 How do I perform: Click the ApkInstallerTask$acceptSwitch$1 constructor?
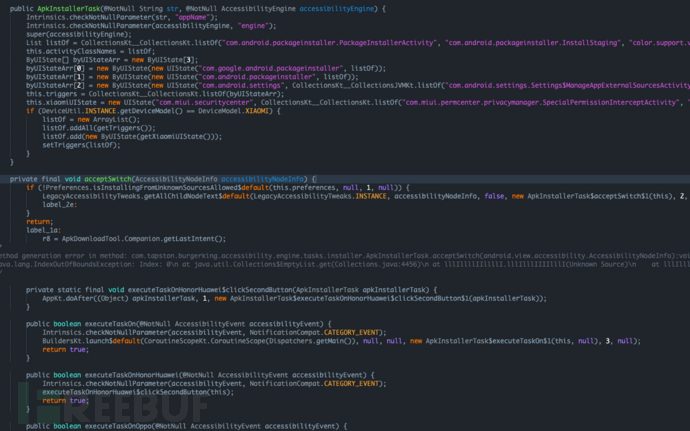pos(592,196)
